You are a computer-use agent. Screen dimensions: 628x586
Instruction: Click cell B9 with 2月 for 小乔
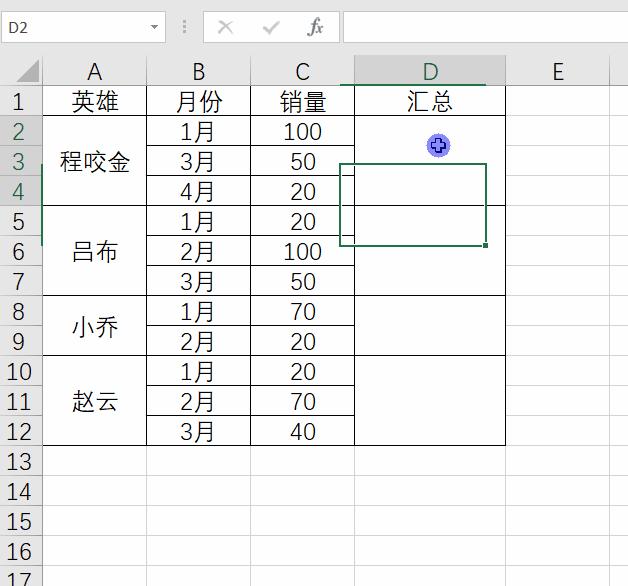coord(199,341)
